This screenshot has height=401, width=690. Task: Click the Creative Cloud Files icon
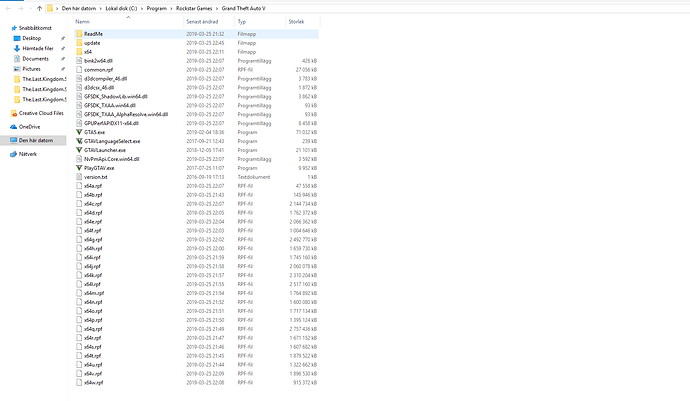pyautogui.click(x=13, y=113)
